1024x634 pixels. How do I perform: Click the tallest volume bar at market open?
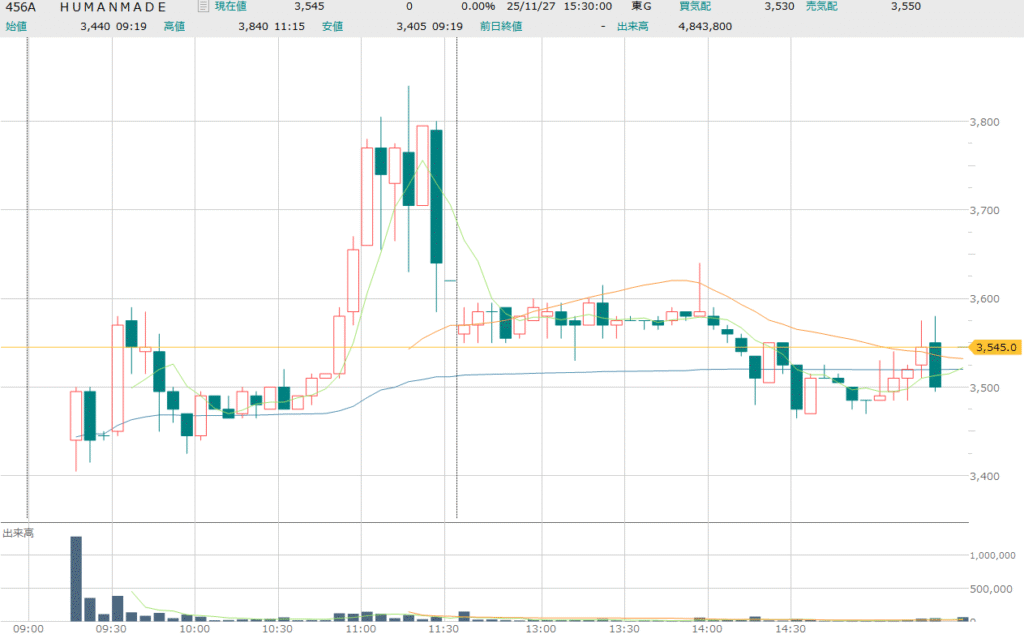76,578
